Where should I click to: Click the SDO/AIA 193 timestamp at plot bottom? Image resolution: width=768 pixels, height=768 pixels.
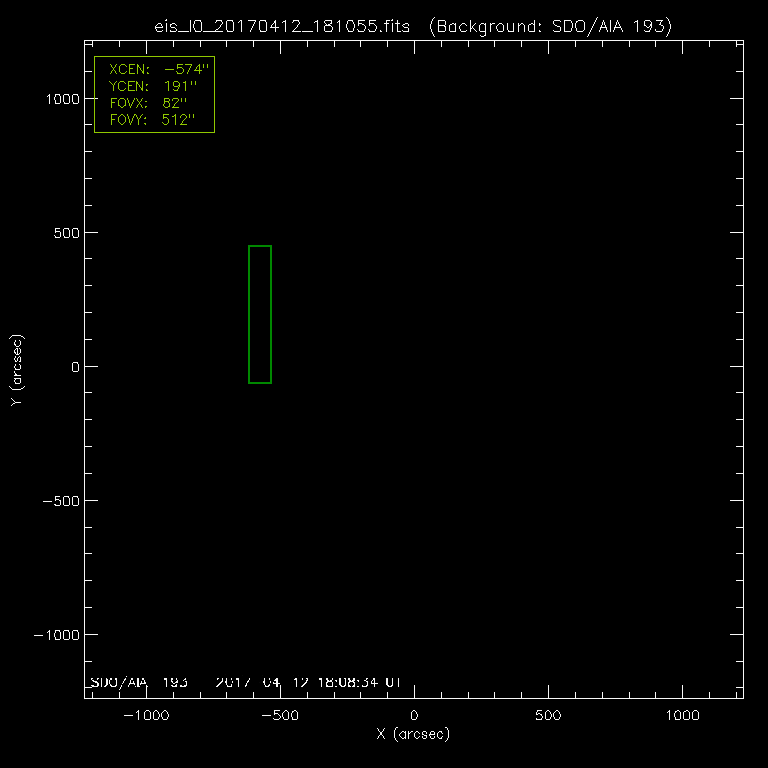(x=245, y=682)
